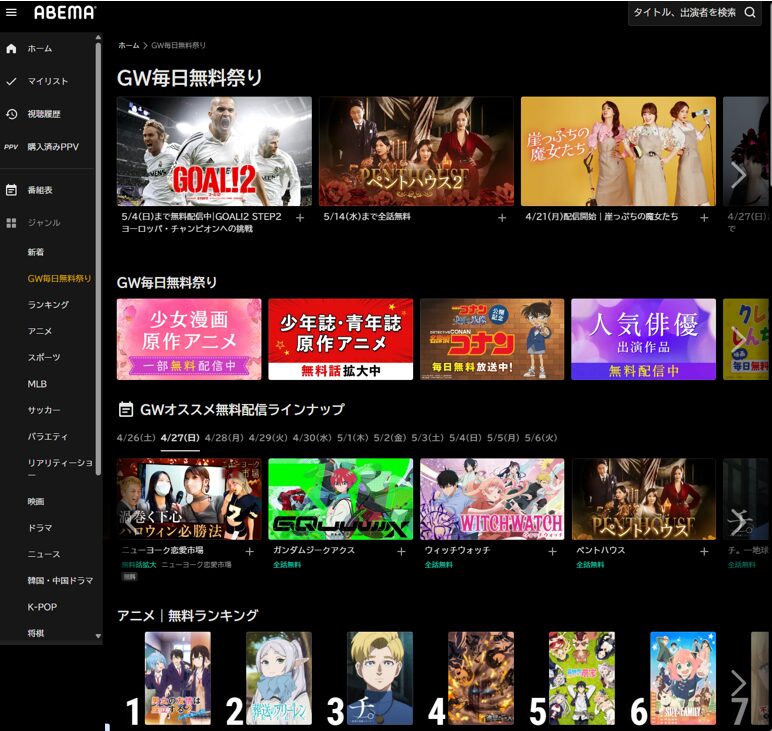Open 視聴履歴 in the sidebar
The height and width of the screenshot is (731, 772).
tap(44, 114)
